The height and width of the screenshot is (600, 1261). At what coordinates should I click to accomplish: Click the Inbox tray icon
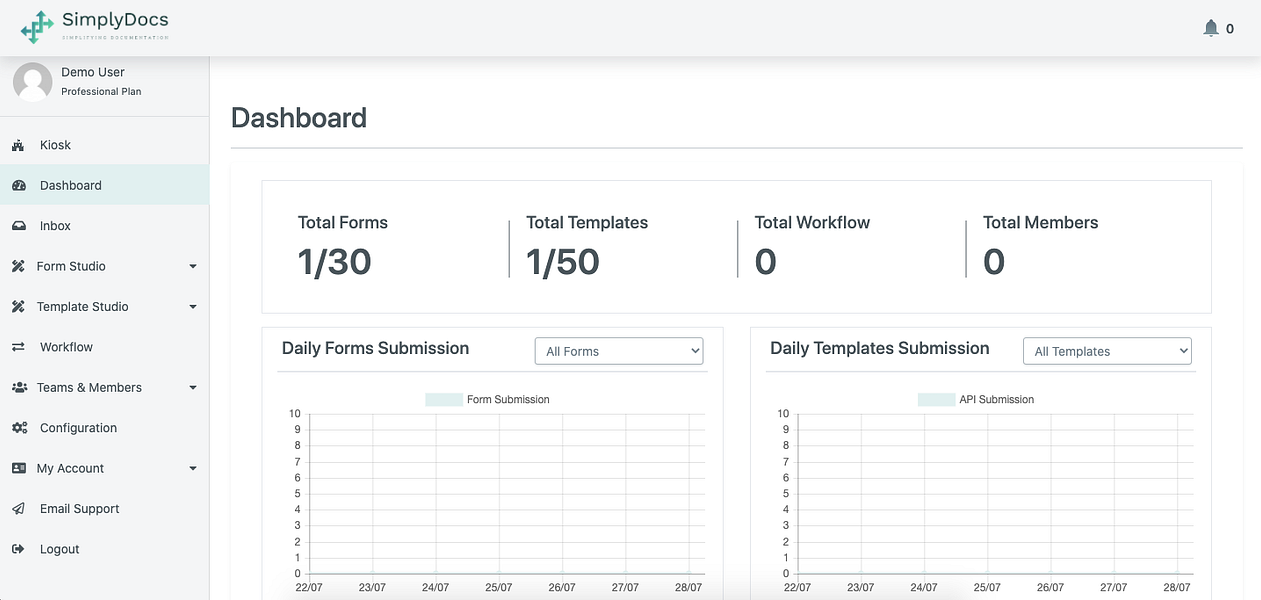18,226
